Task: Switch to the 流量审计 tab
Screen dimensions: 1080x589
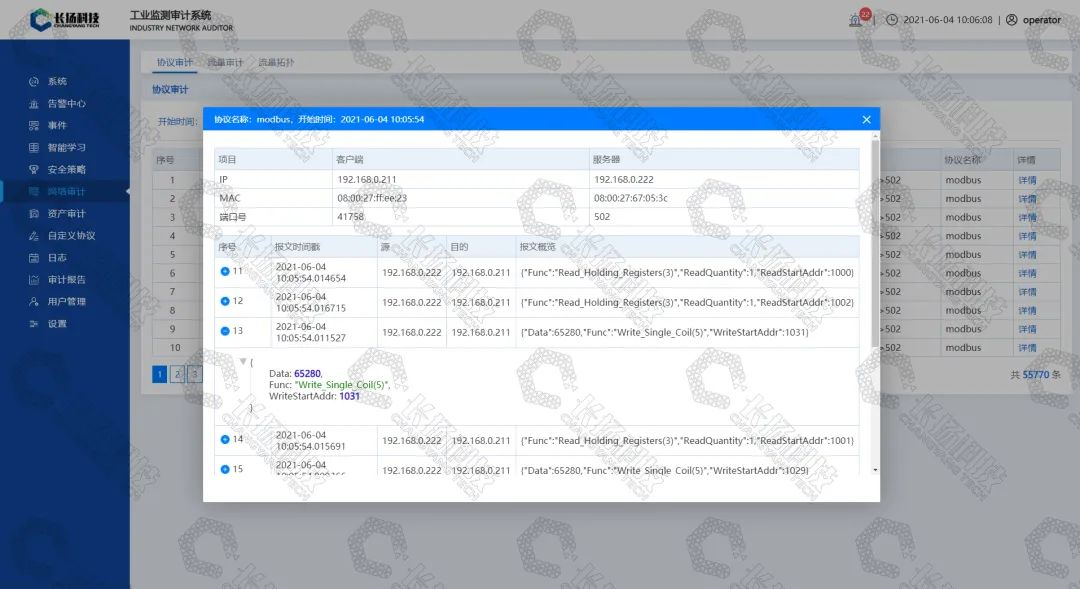Action: (x=225, y=63)
